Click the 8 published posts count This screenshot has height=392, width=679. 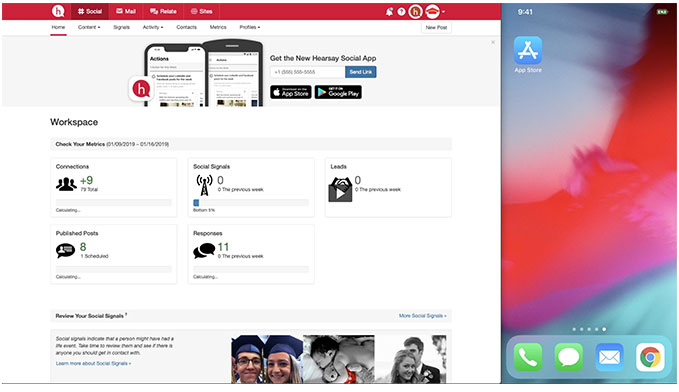coord(83,247)
